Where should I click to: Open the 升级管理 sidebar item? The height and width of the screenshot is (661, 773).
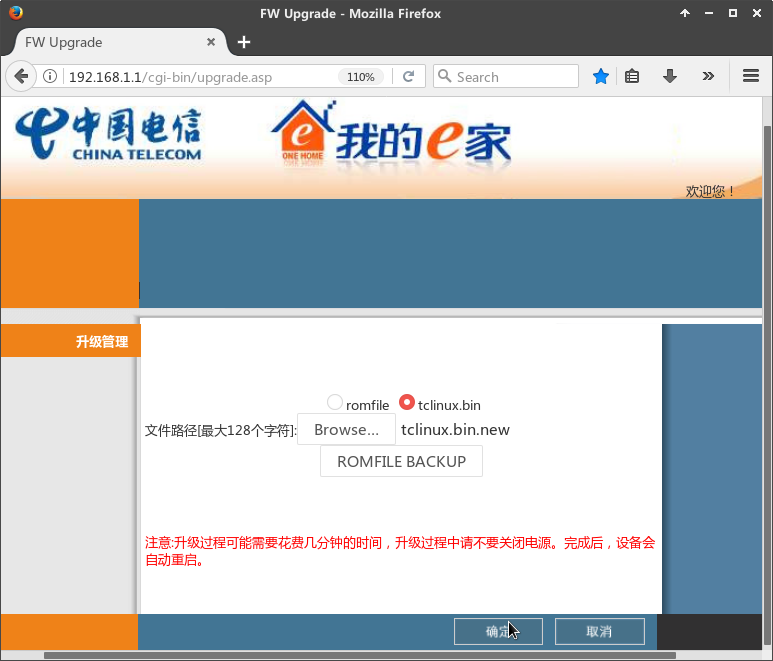coord(70,341)
